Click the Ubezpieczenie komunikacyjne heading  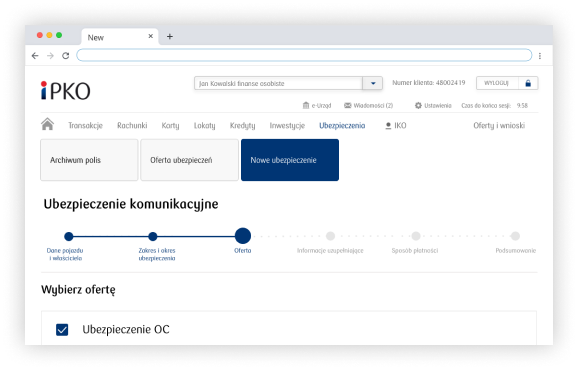pyautogui.click(x=131, y=205)
